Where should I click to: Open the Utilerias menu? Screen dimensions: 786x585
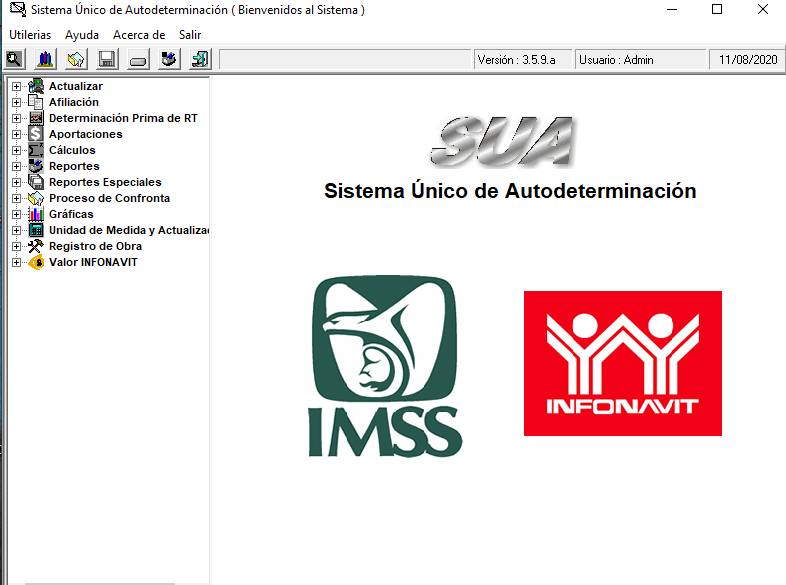30,35
